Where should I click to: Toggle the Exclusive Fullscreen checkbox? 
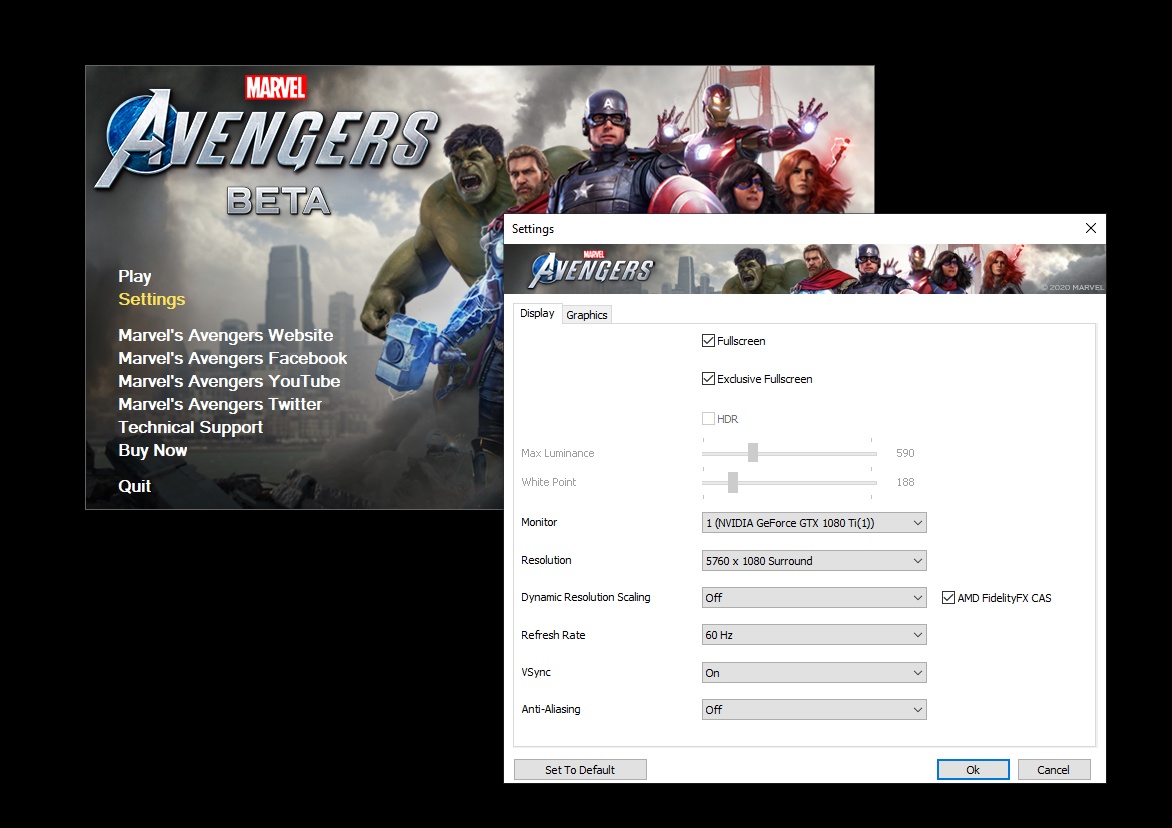(709, 379)
